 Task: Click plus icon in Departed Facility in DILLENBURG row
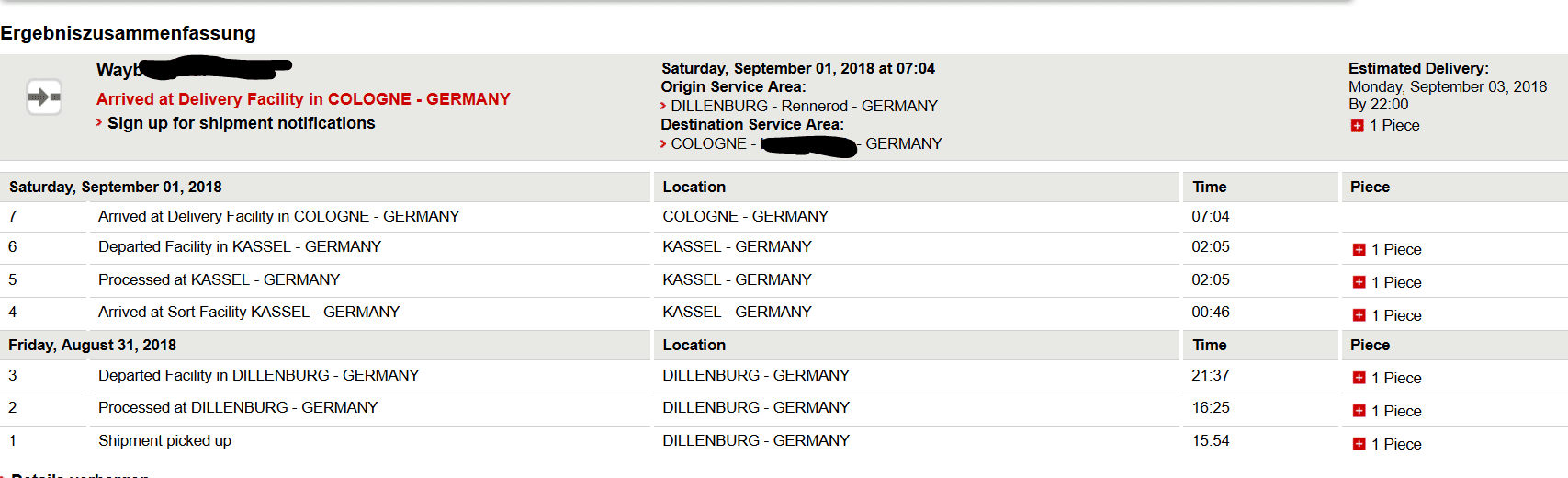pos(1359,379)
